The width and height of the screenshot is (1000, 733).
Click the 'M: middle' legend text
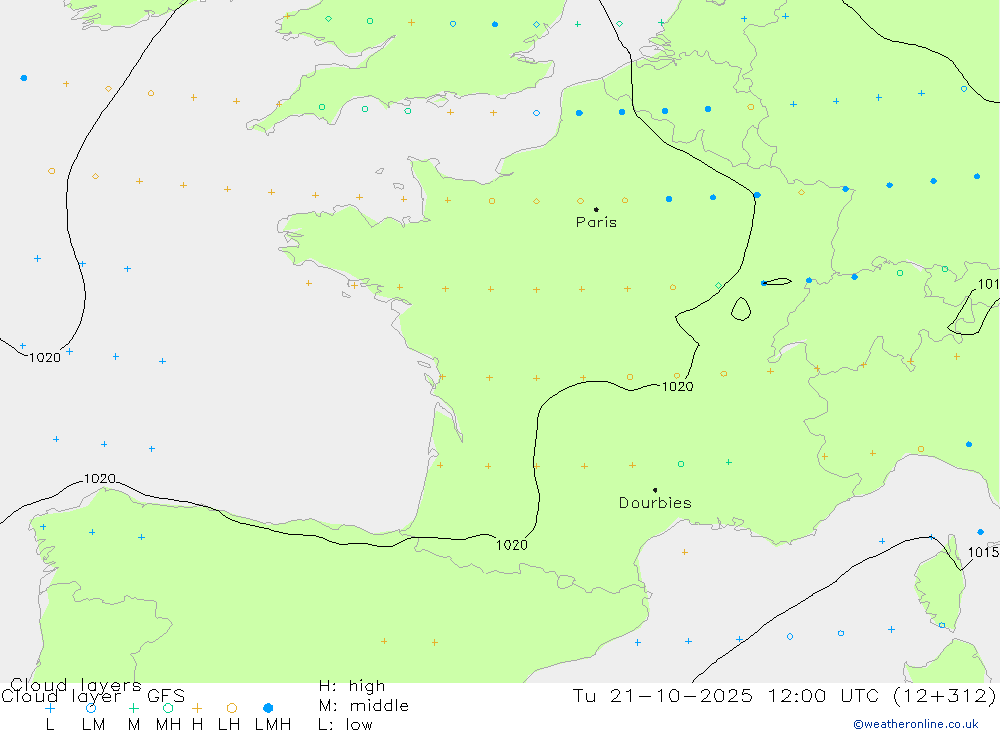(364, 706)
